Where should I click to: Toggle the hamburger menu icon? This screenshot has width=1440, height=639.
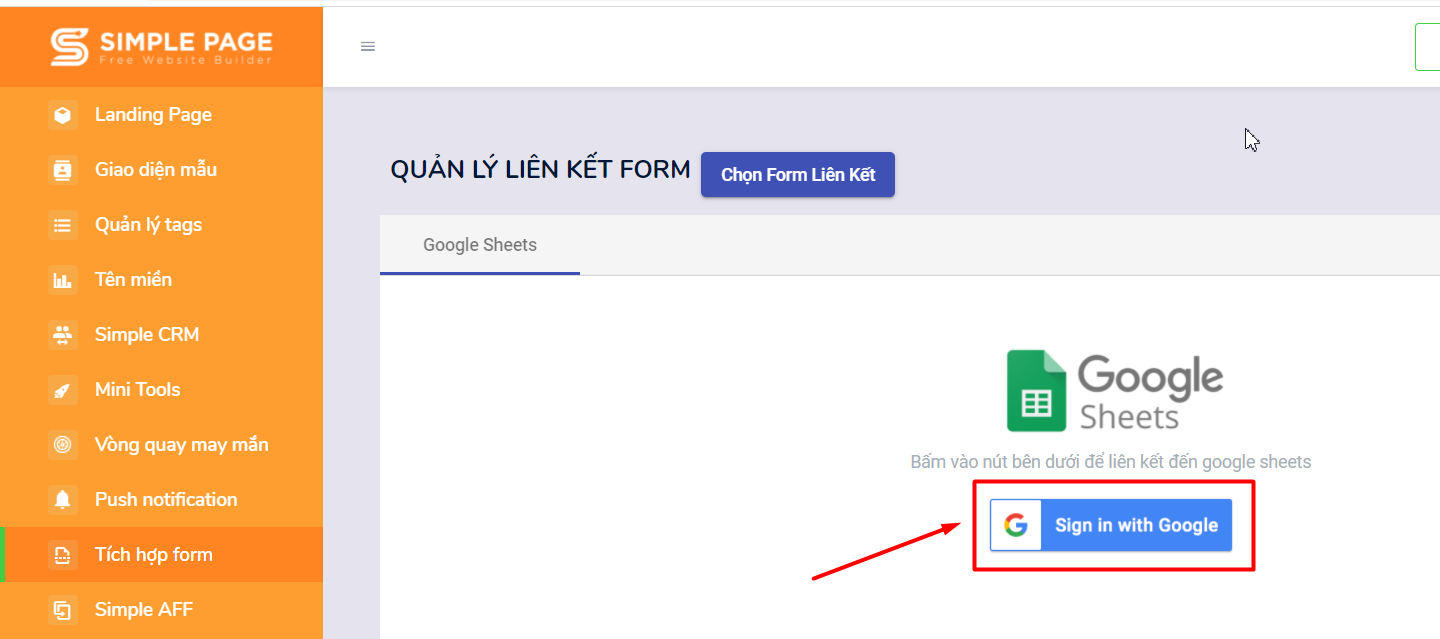368,47
